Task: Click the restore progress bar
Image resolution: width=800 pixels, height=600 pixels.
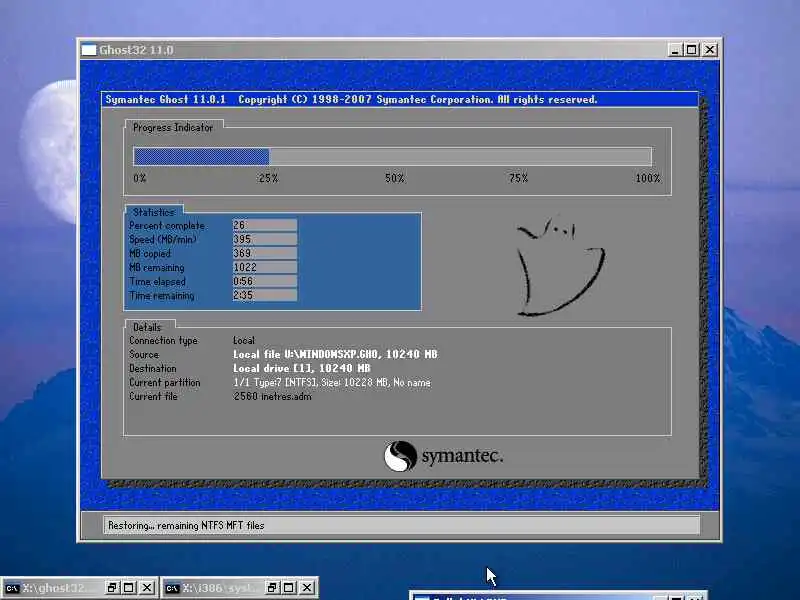Action: pyautogui.click(x=392, y=156)
